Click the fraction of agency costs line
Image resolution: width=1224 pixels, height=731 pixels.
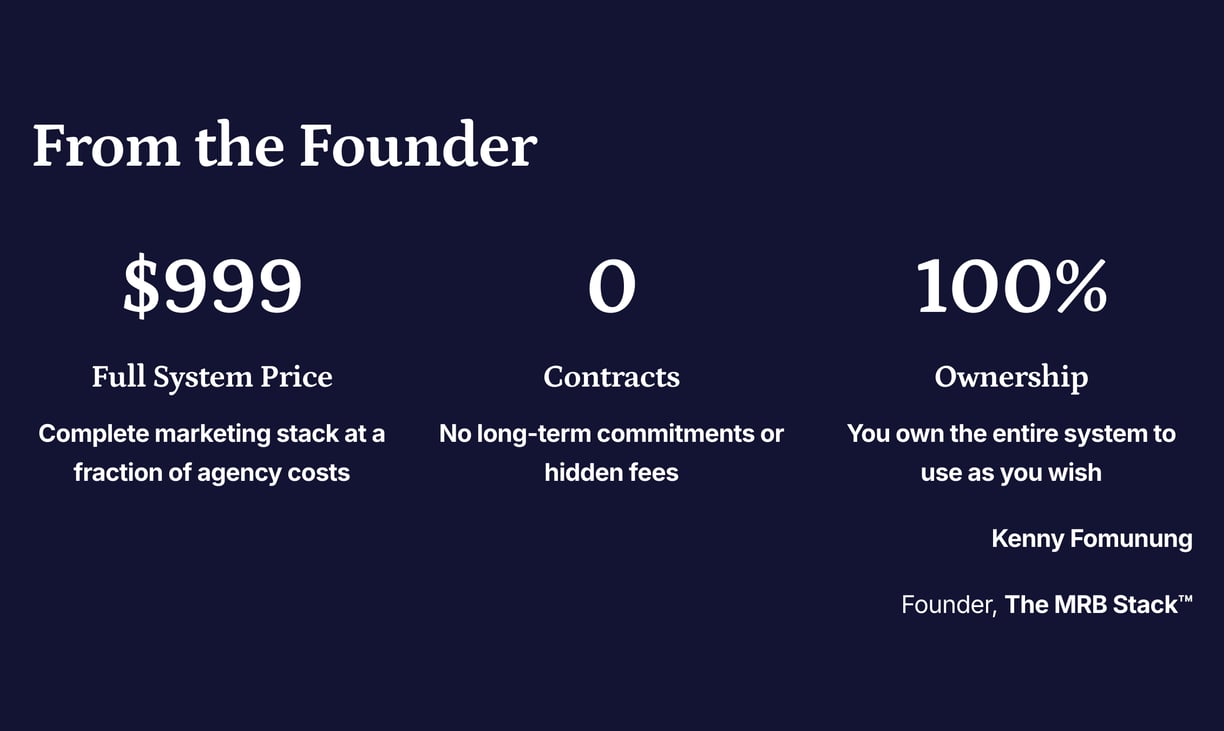pos(212,472)
